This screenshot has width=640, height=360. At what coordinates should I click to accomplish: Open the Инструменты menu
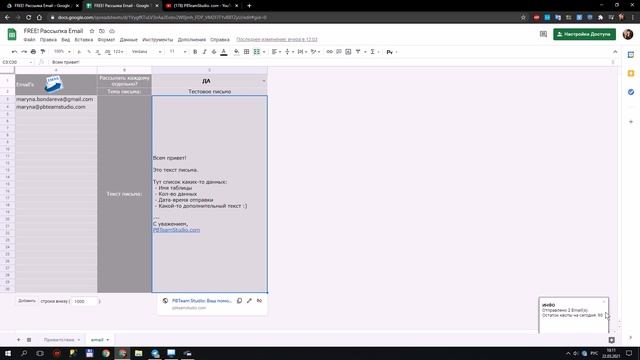coord(158,40)
